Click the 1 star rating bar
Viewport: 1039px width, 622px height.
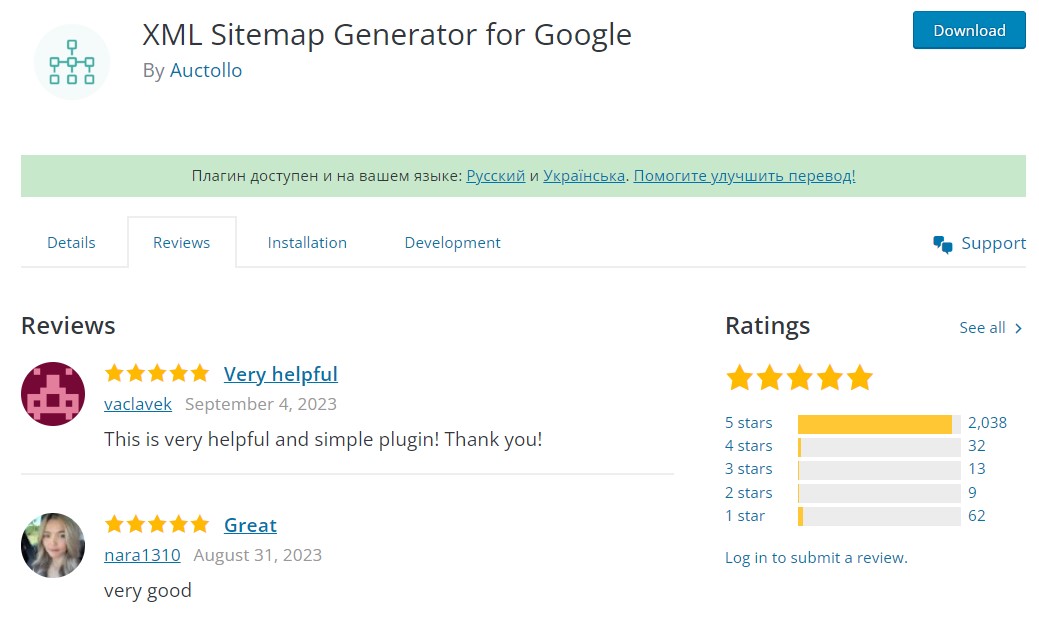[879, 516]
